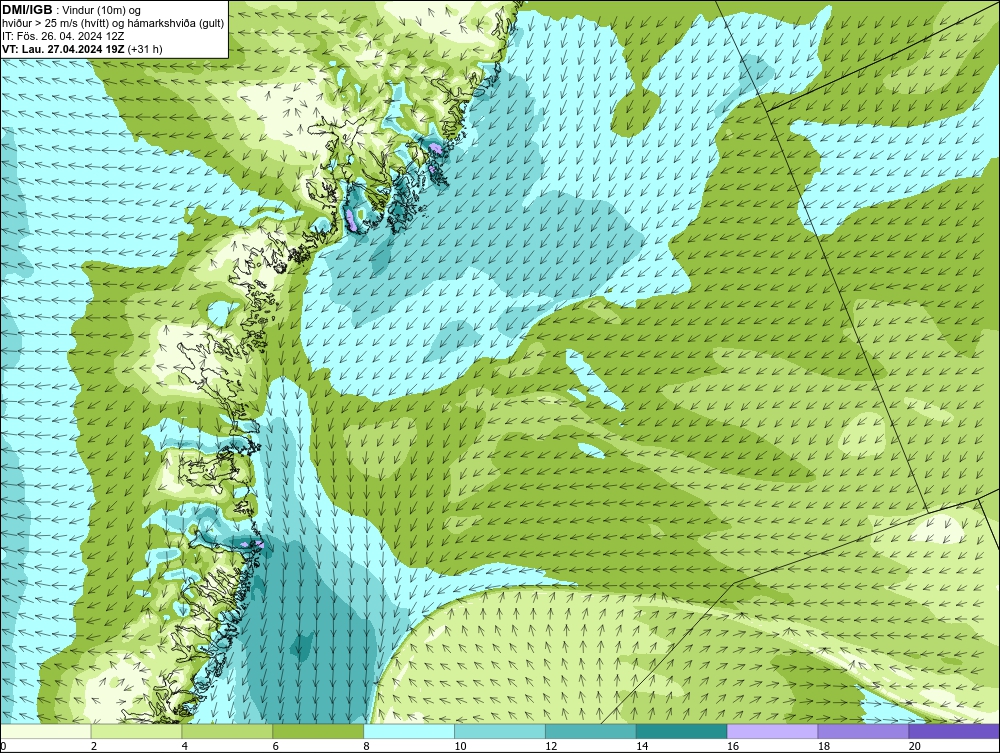Click the legend scale label '4'
This screenshot has height=753, width=1000.
pyautogui.click(x=185, y=746)
